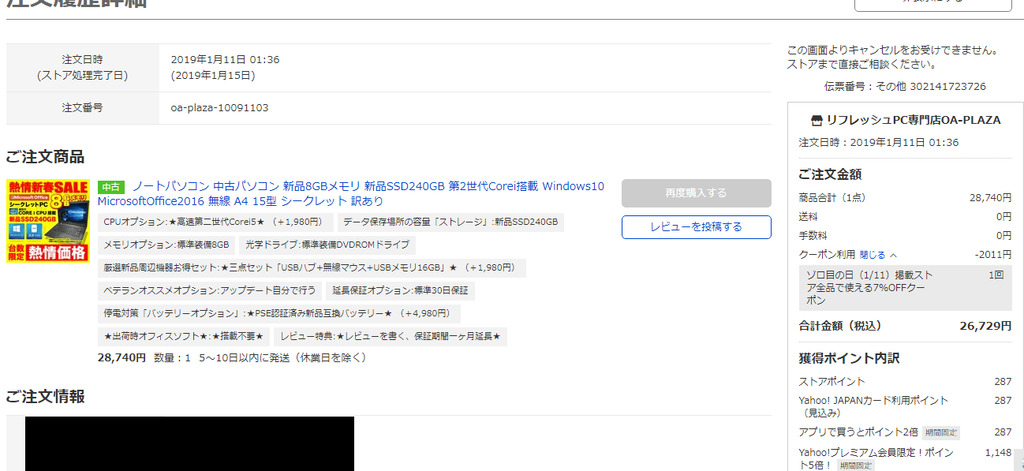Click the ゾロ目の日 7%OFFクーポン description box
The height and width of the screenshot is (471, 1024).
(x=905, y=288)
